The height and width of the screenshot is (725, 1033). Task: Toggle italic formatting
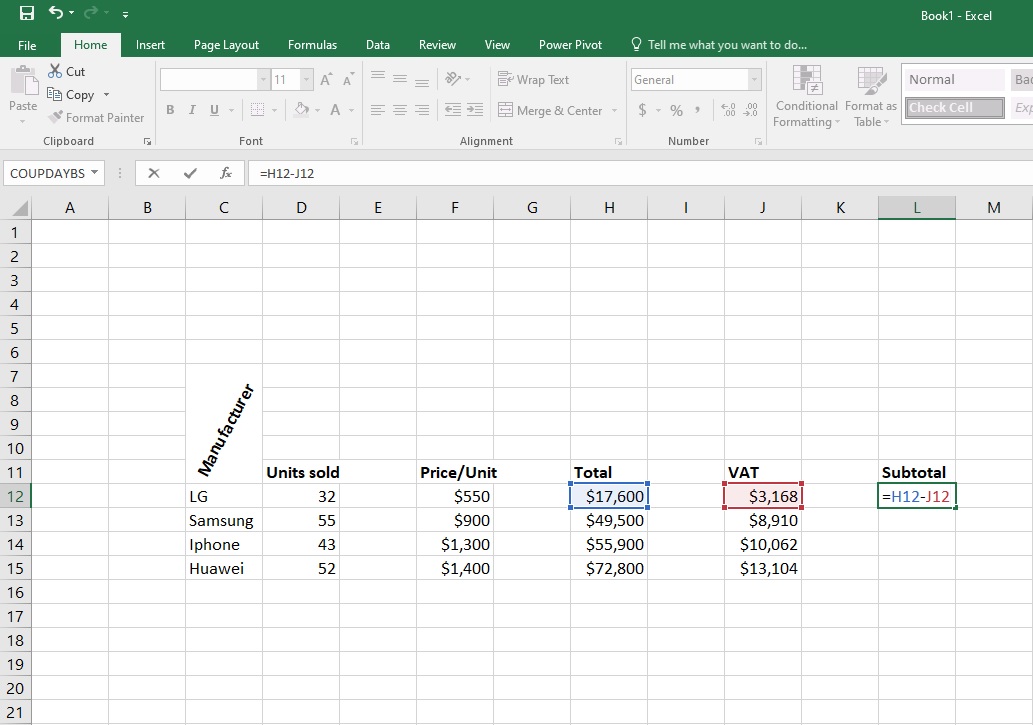pos(191,110)
